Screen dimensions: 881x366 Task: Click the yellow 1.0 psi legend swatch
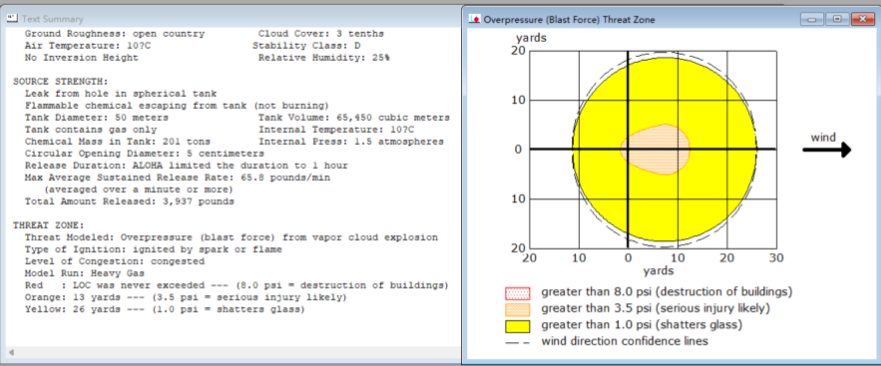pos(518,326)
